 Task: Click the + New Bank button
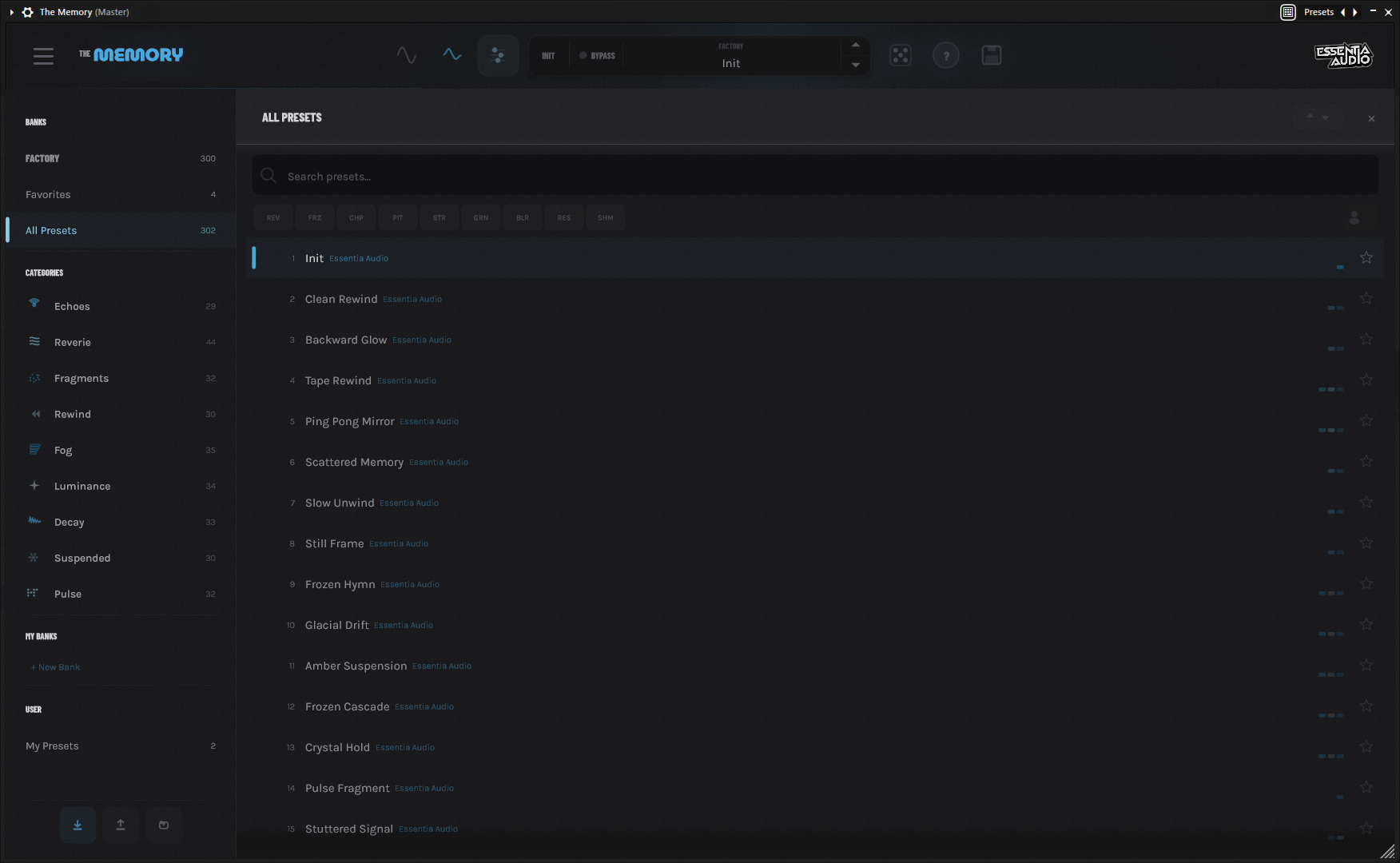pyautogui.click(x=55, y=666)
